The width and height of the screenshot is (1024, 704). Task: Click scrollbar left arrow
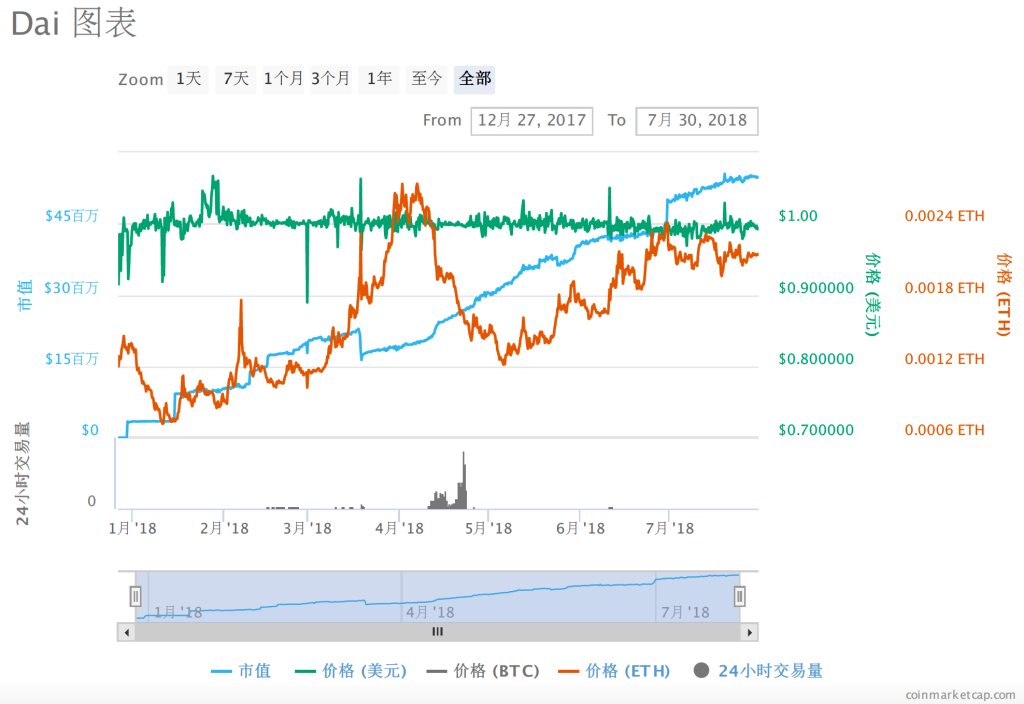(125, 632)
